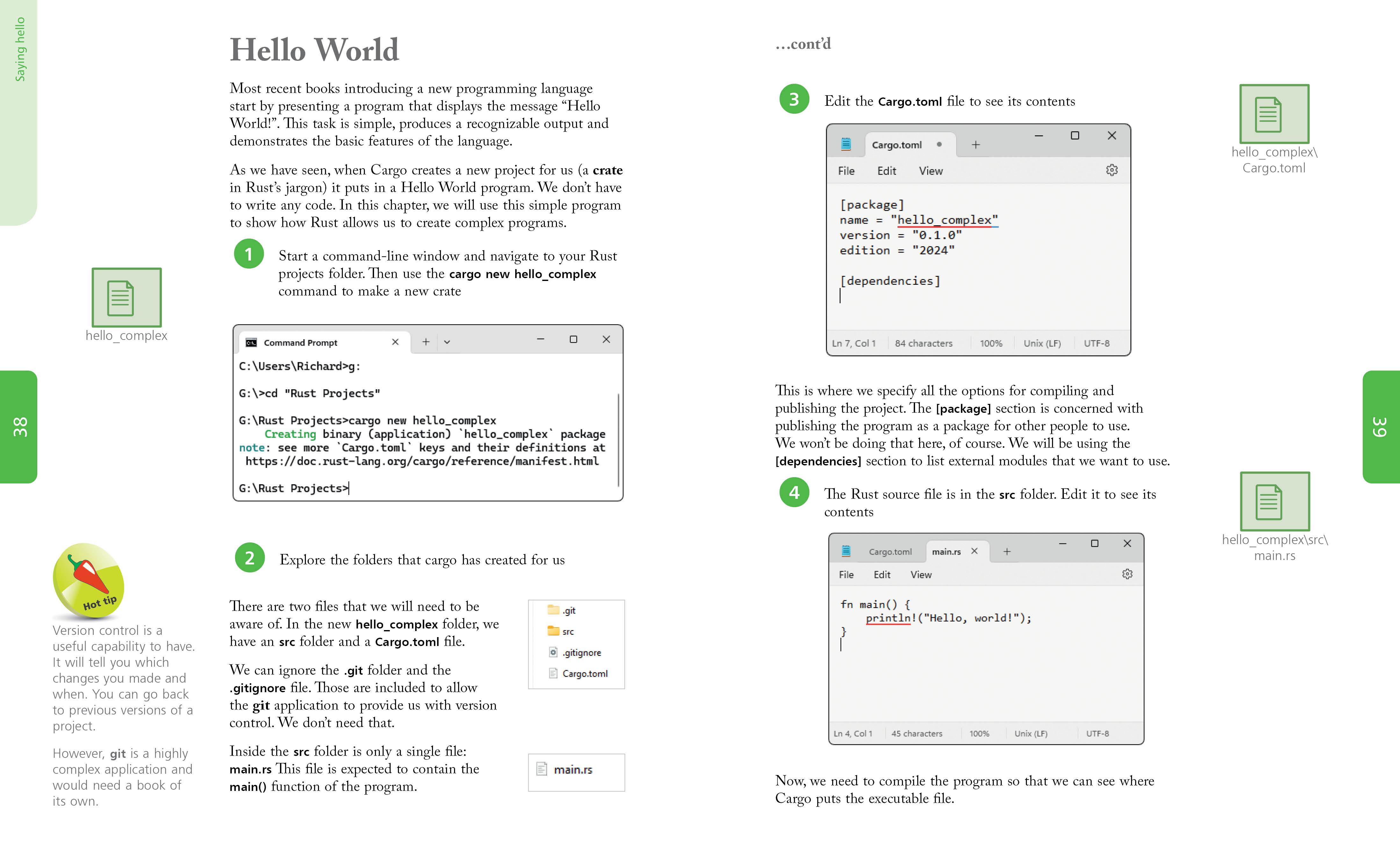Minimize the Command Prompt window
1400x854 pixels.
[x=540, y=339]
